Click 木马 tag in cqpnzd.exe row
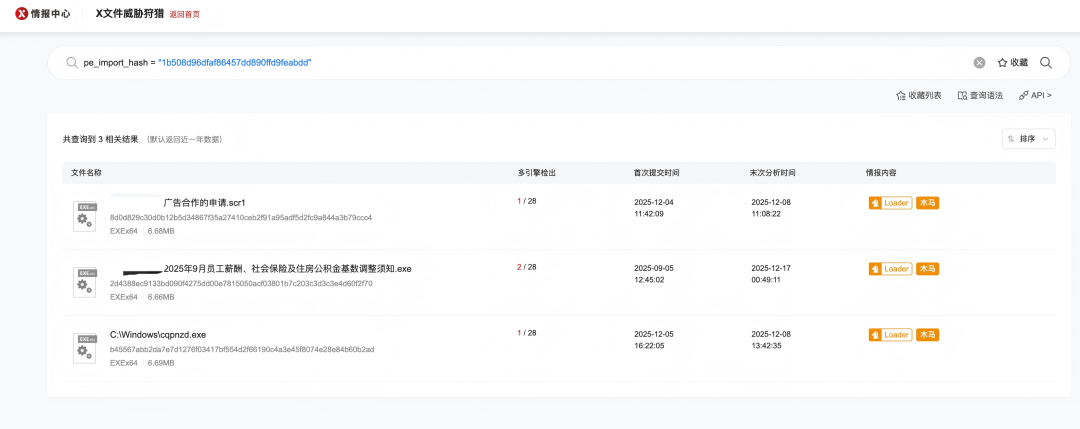Image resolution: width=1080 pixels, height=429 pixels. [x=928, y=335]
